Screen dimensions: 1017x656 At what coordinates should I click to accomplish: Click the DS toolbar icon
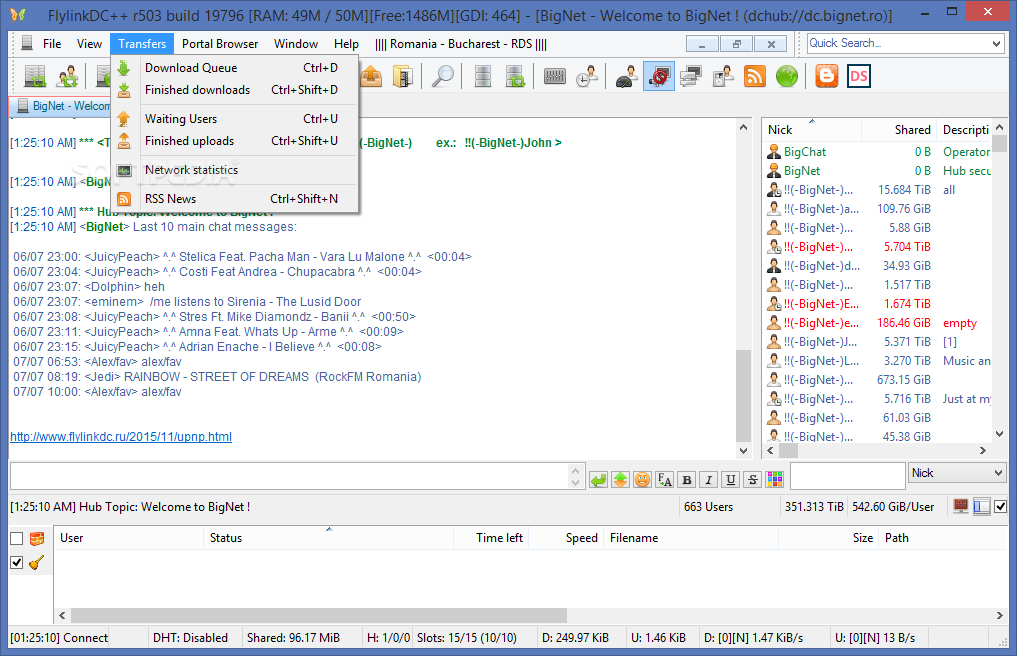(x=859, y=77)
